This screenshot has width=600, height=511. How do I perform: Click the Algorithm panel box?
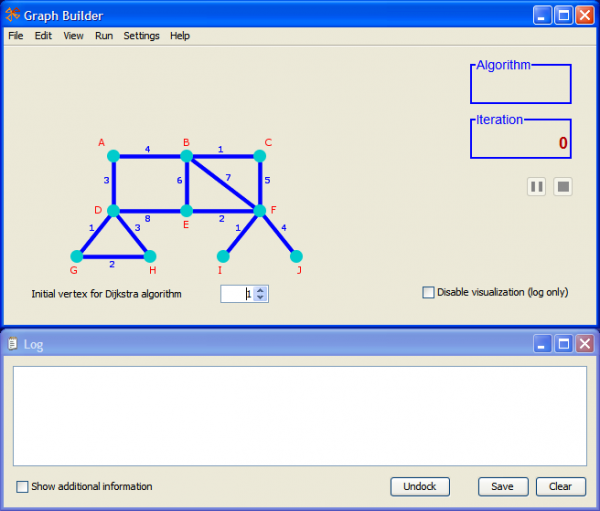(521, 84)
